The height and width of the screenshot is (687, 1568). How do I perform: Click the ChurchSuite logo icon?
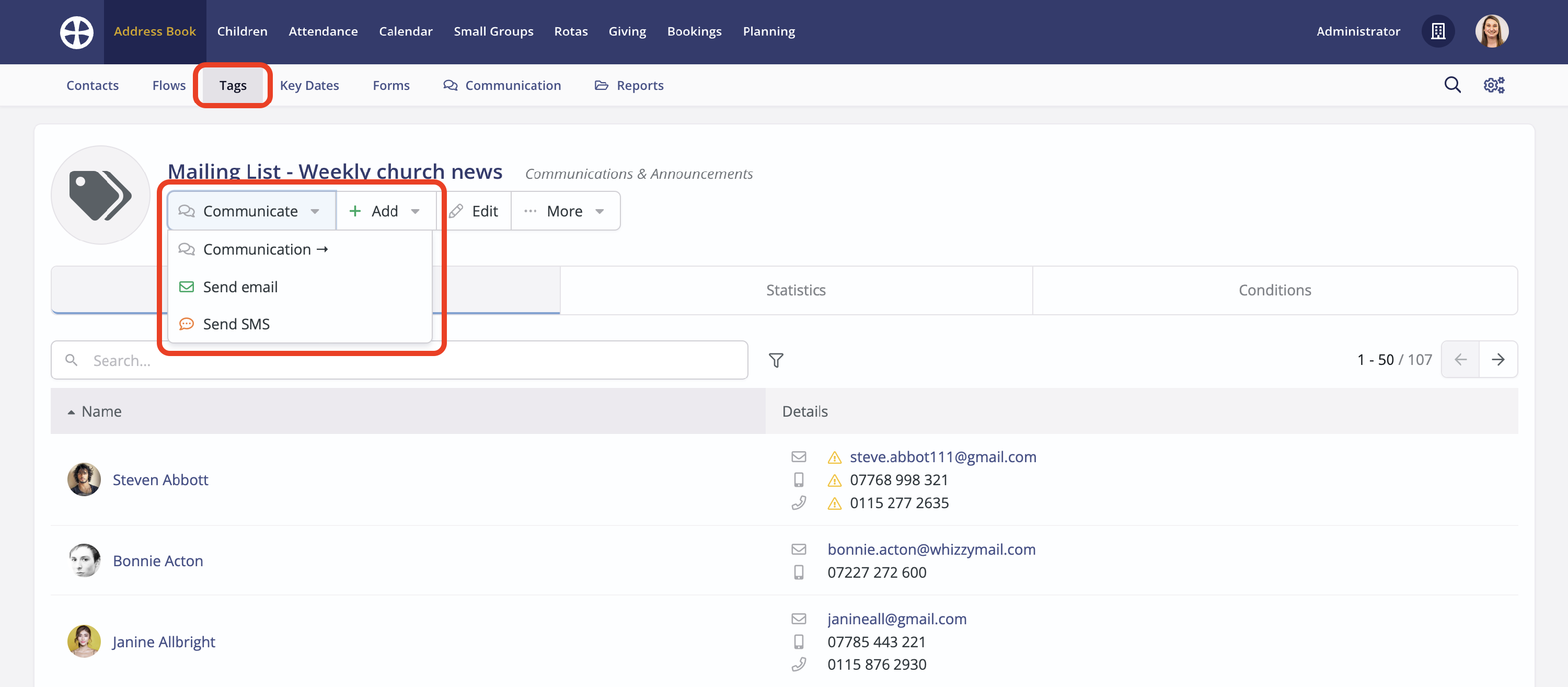tap(77, 32)
